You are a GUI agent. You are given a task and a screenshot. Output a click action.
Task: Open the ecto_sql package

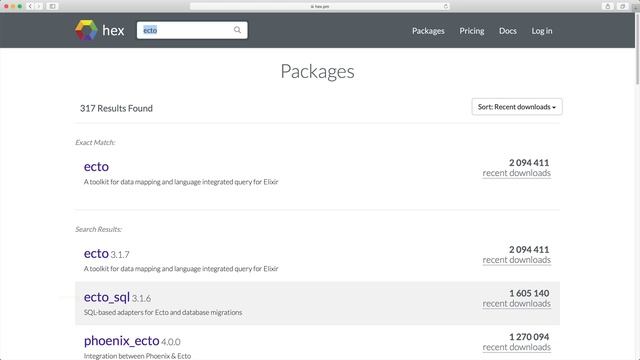[x=107, y=298]
